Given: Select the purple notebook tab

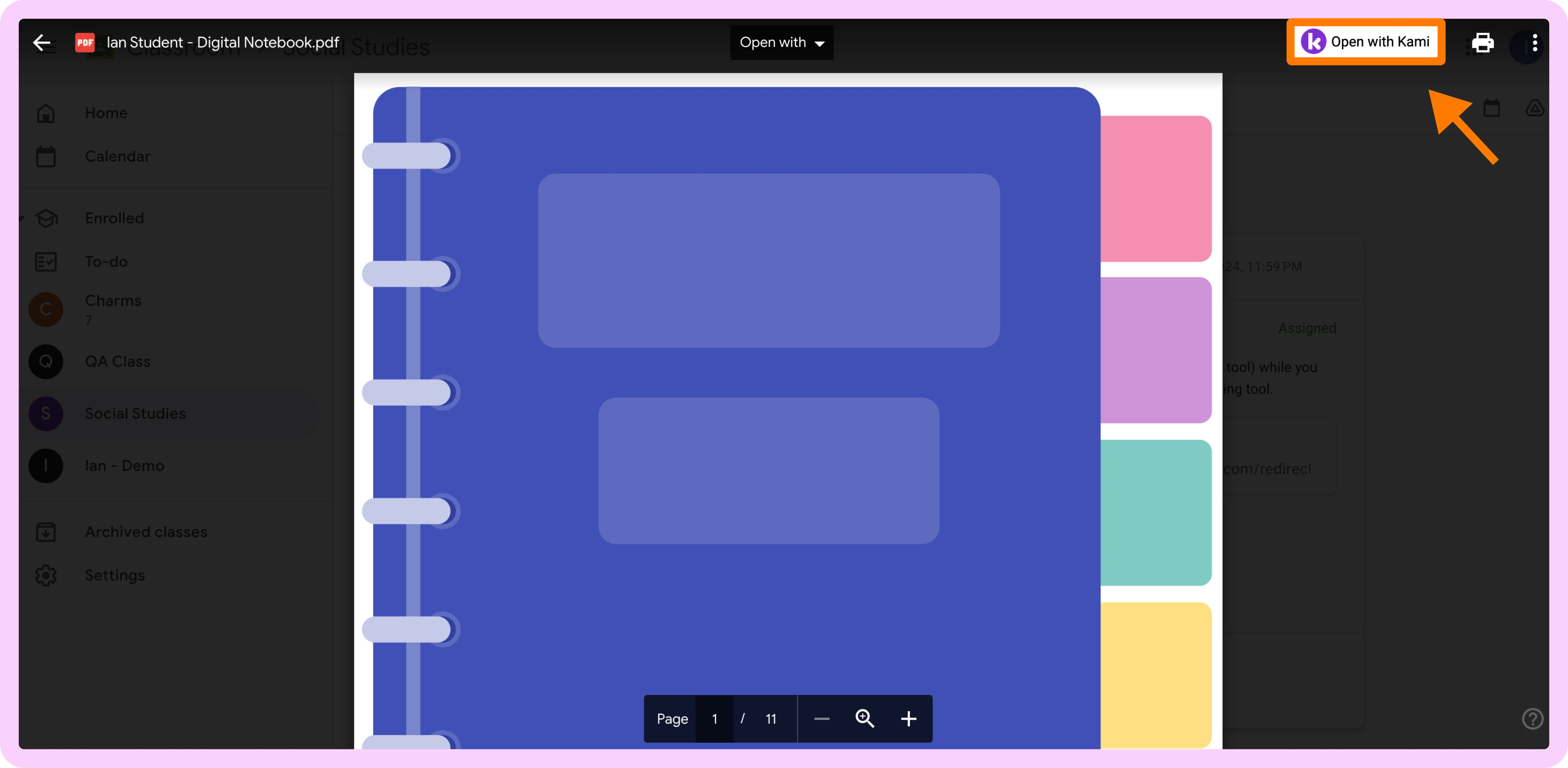Looking at the screenshot, I should pyautogui.click(x=1155, y=350).
